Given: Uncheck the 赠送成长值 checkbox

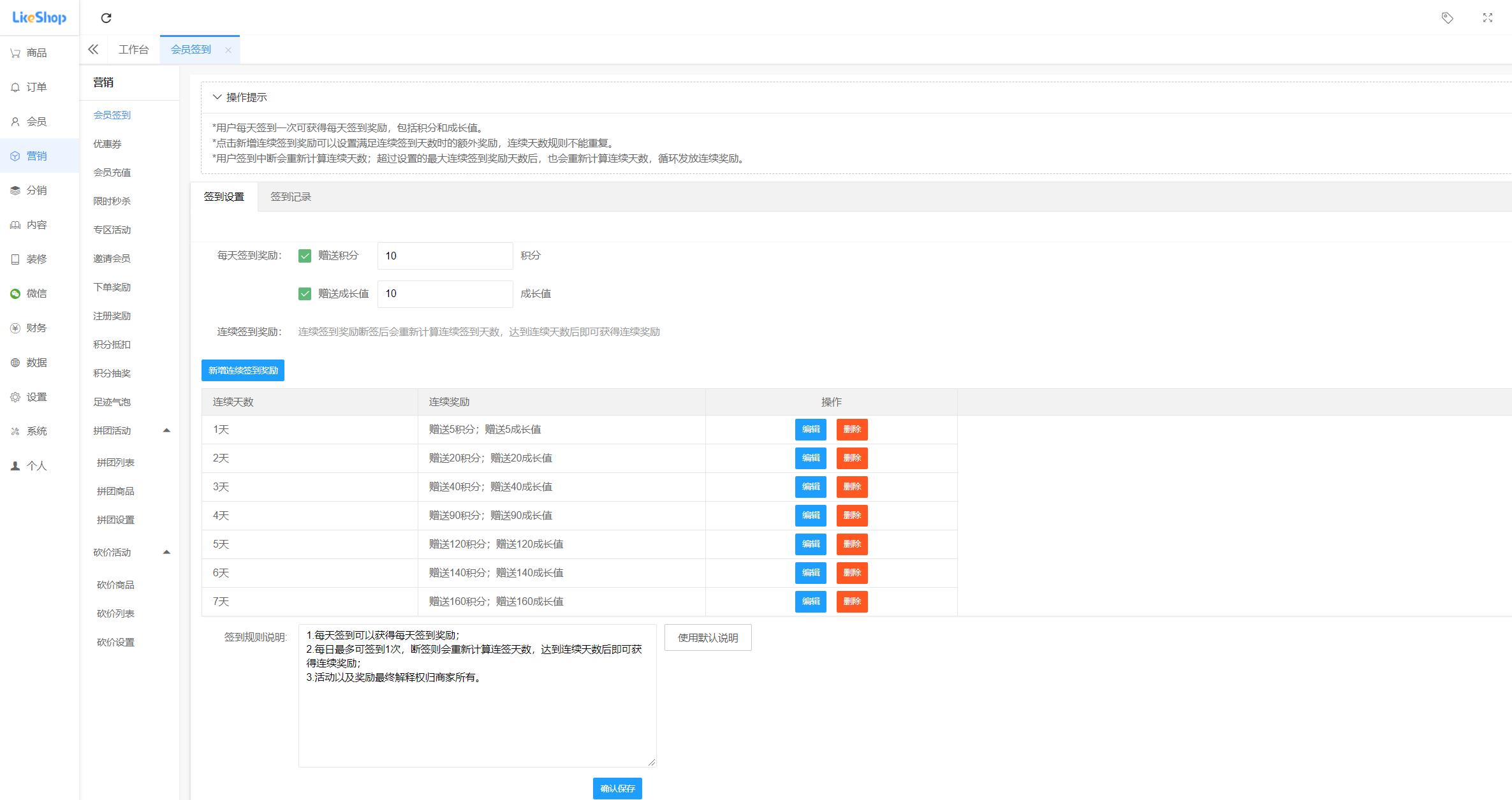Looking at the screenshot, I should tap(305, 294).
